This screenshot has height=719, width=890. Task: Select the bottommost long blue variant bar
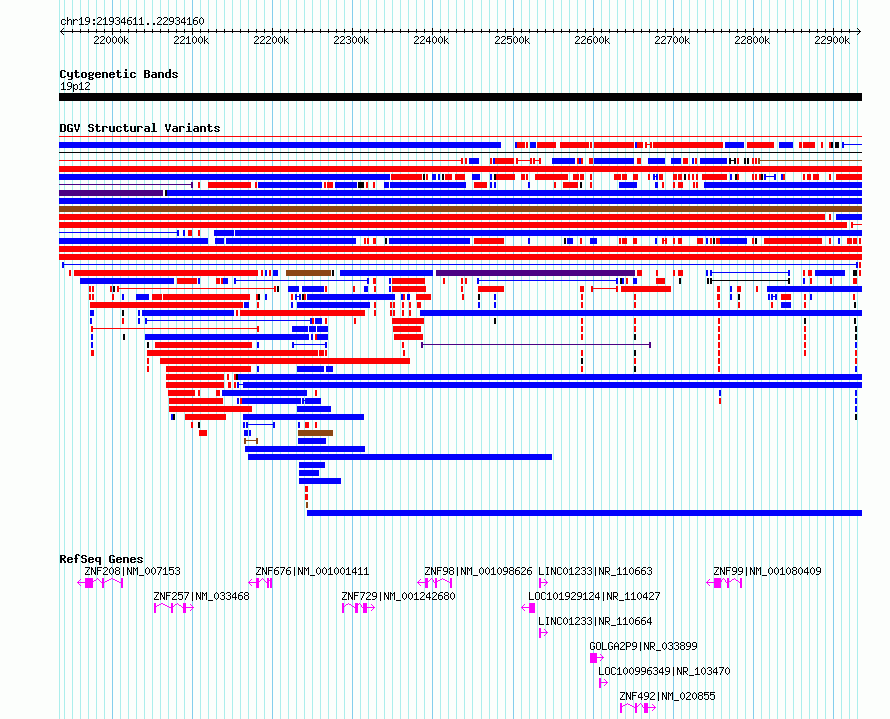click(x=585, y=513)
